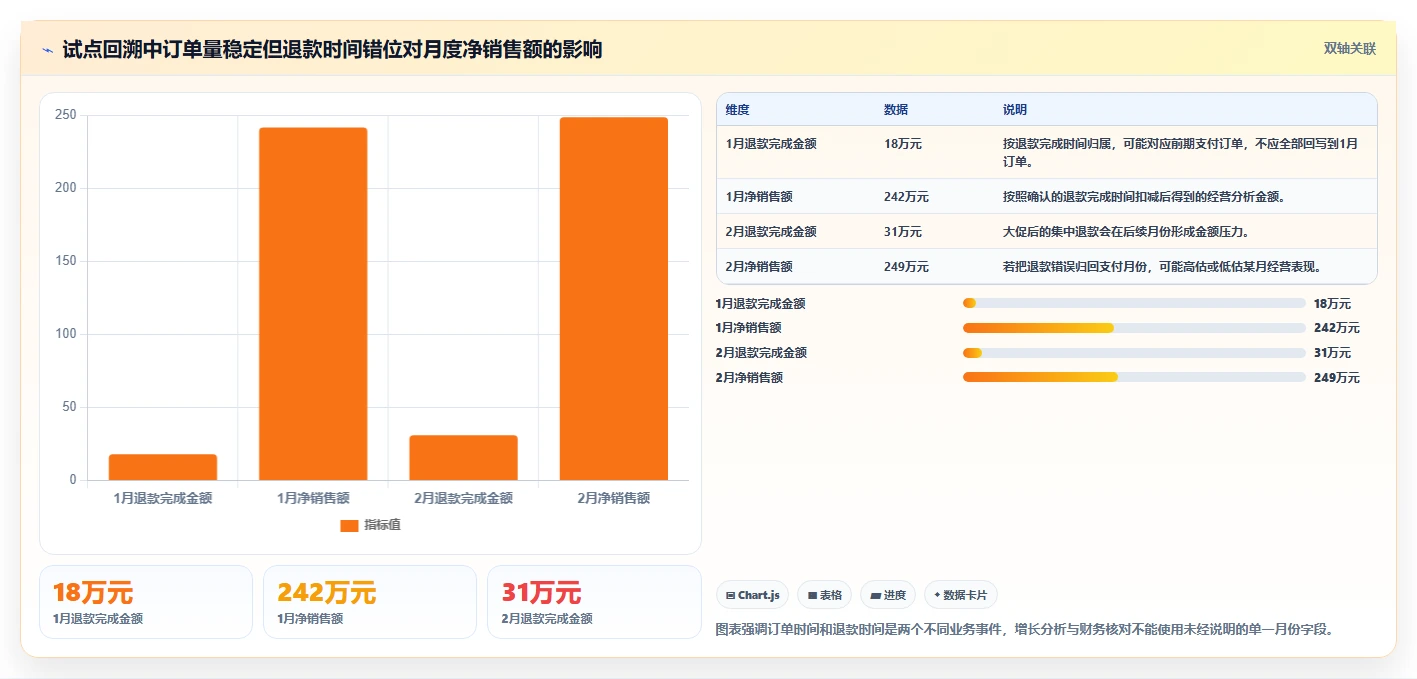1417x679 pixels.
Task: Click table cell 2月净销售额
Action: pyautogui.click(x=759, y=267)
